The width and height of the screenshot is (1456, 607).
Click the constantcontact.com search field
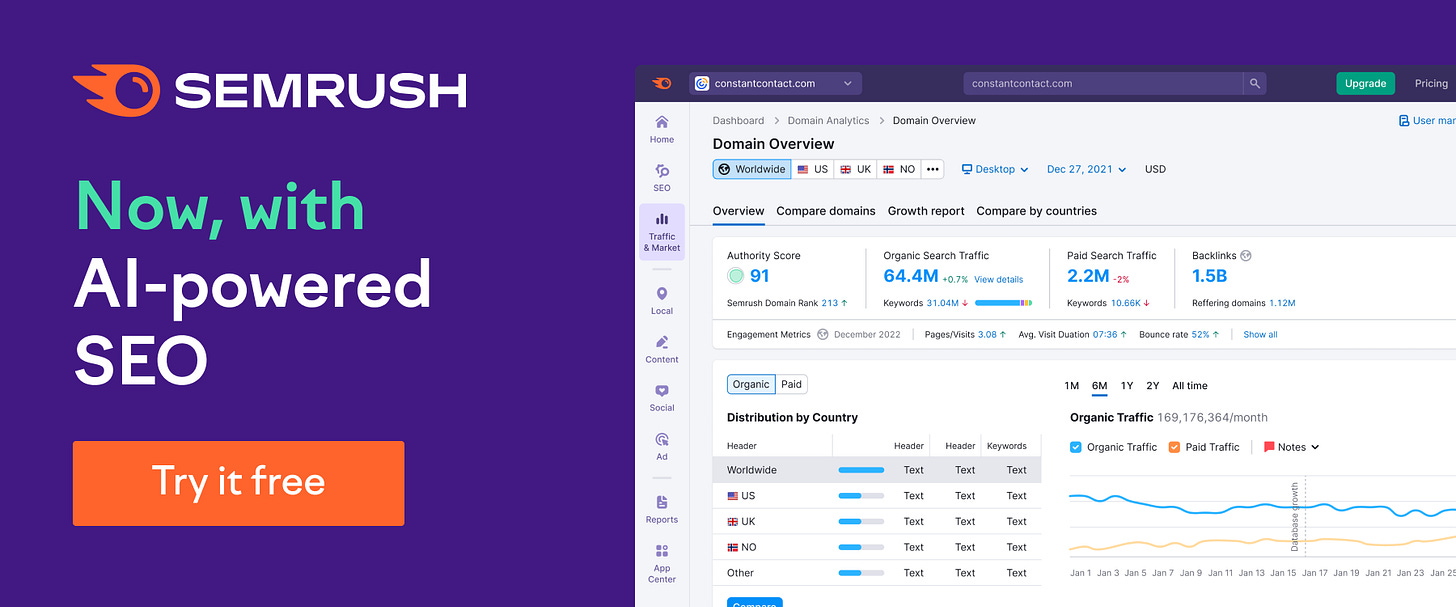[1104, 83]
